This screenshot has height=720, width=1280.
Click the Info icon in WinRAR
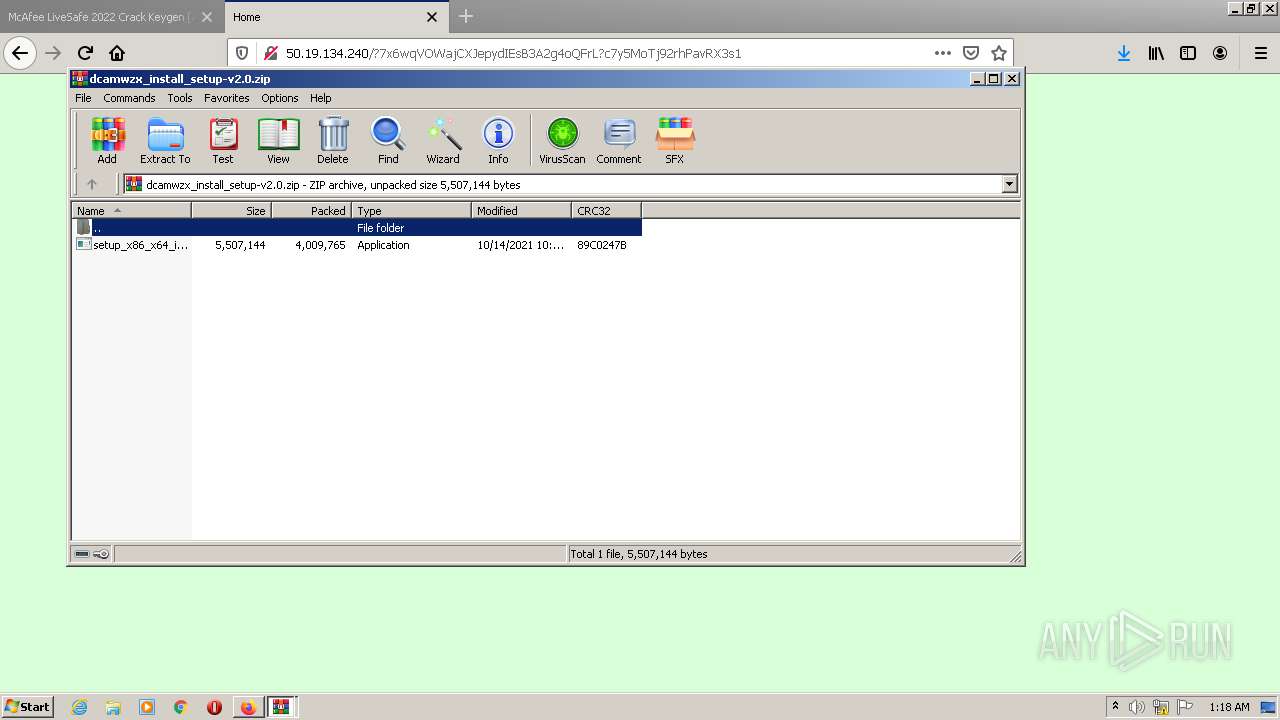click(x=498, y=140)
